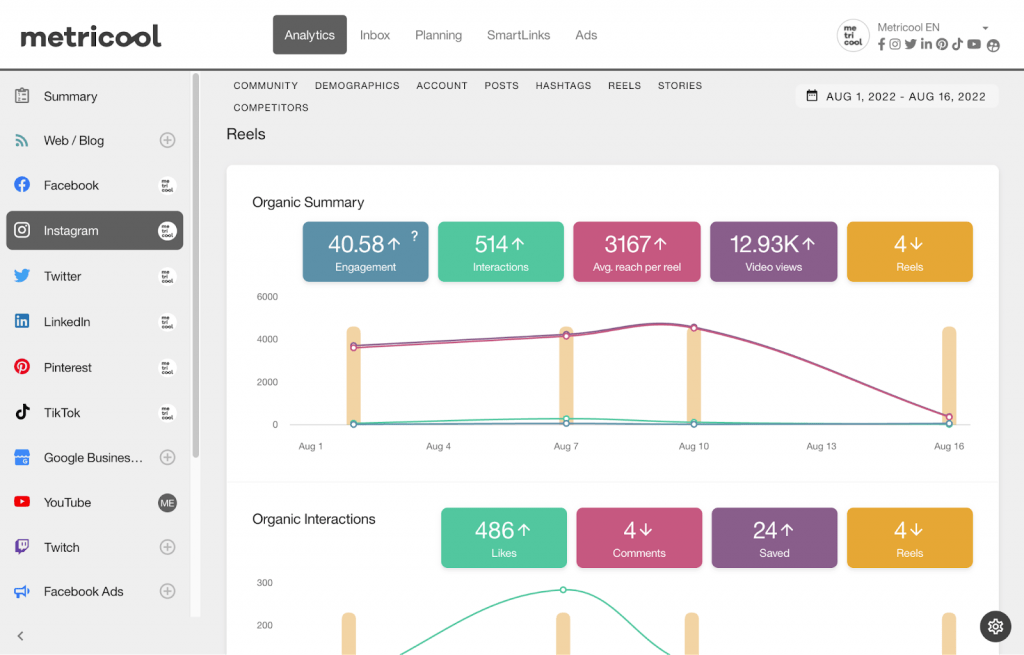Click the header LinkedIn account icon
This screenshot has width=1024, height=655.
pos(926,44)
